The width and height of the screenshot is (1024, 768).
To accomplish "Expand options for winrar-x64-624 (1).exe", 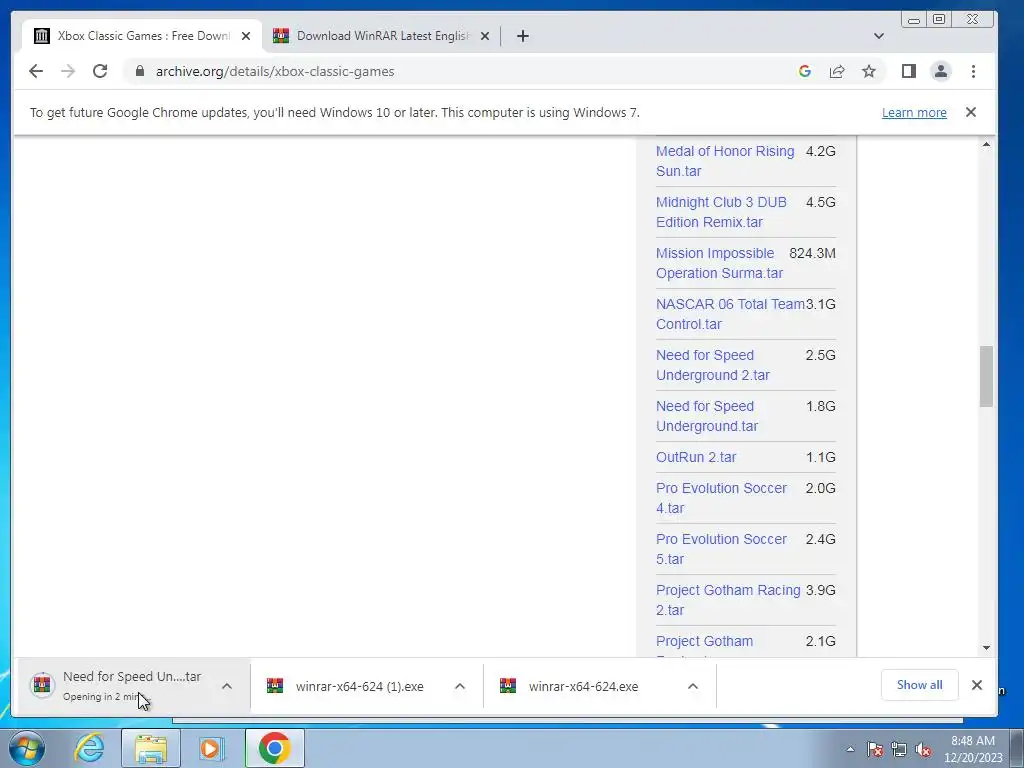I will click(x=460, y=686).
